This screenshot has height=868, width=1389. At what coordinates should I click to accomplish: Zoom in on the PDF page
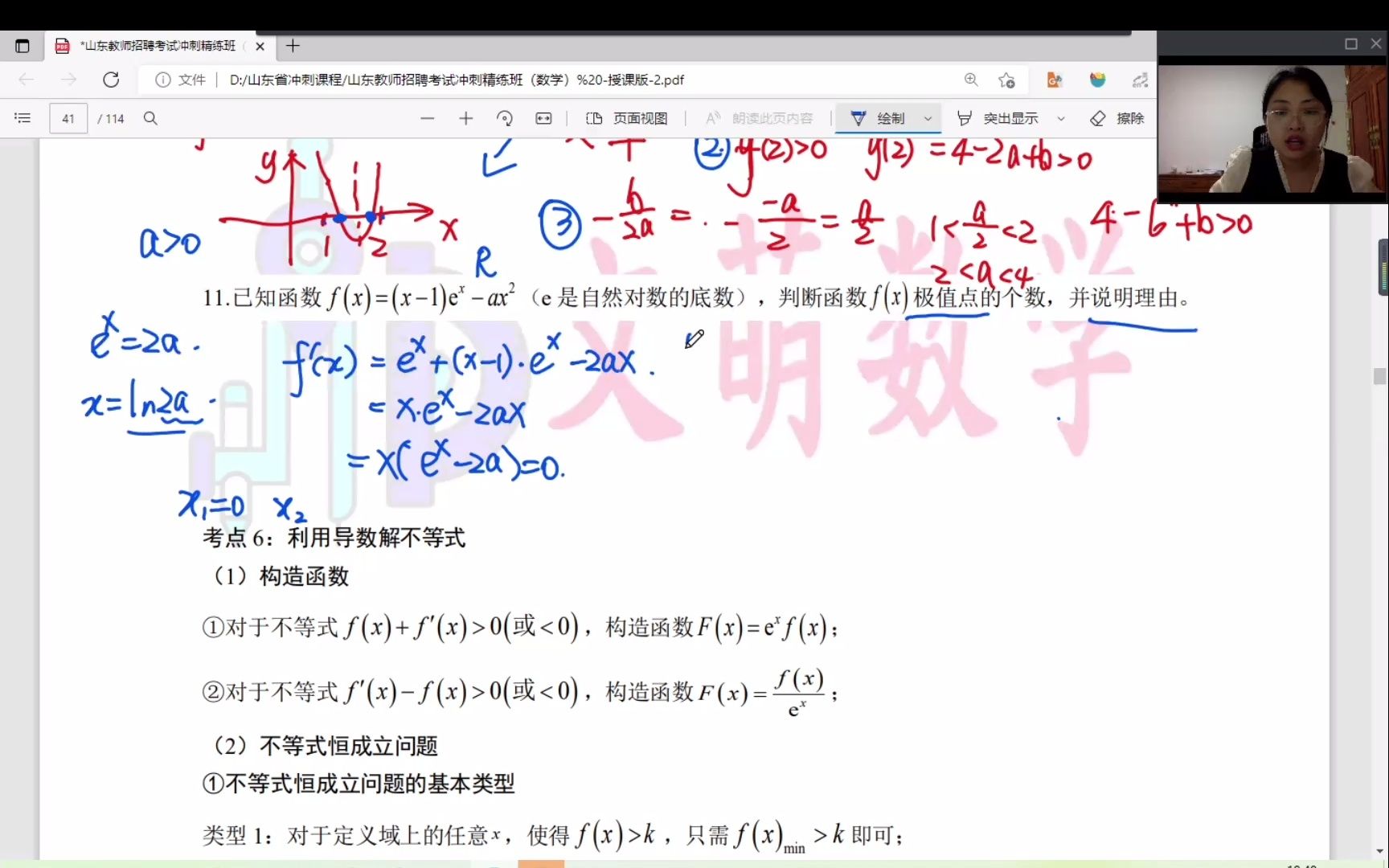click(x=465, y=118)
